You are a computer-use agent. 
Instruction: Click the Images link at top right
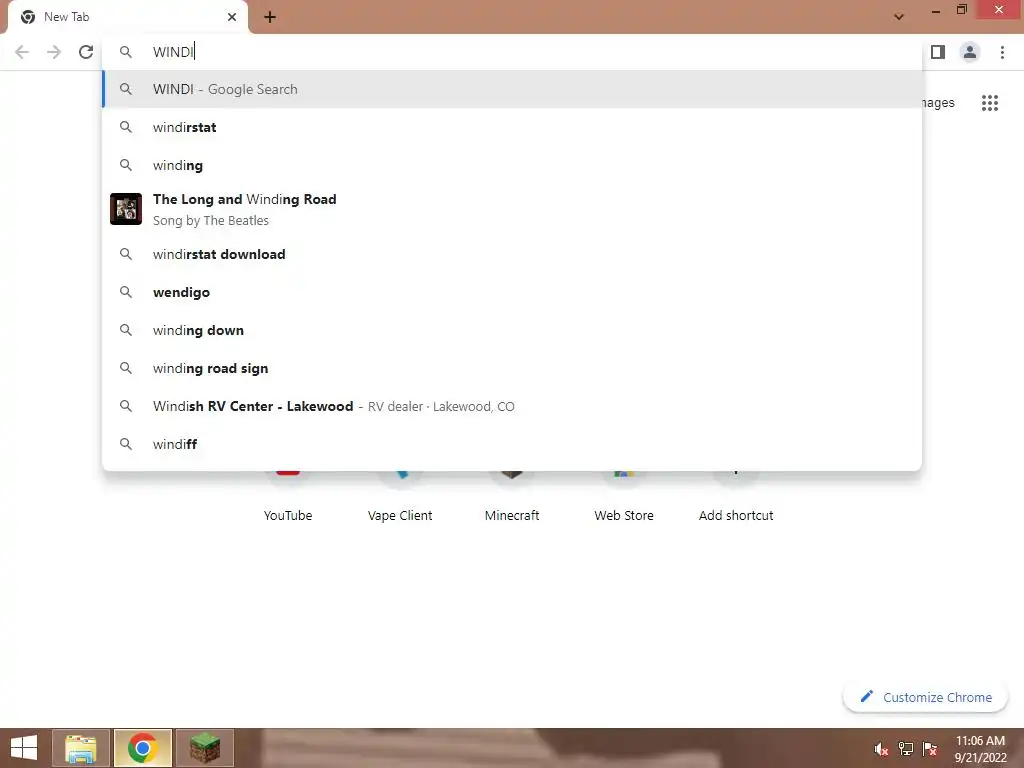pyautogui.click(x=938, y=103)
